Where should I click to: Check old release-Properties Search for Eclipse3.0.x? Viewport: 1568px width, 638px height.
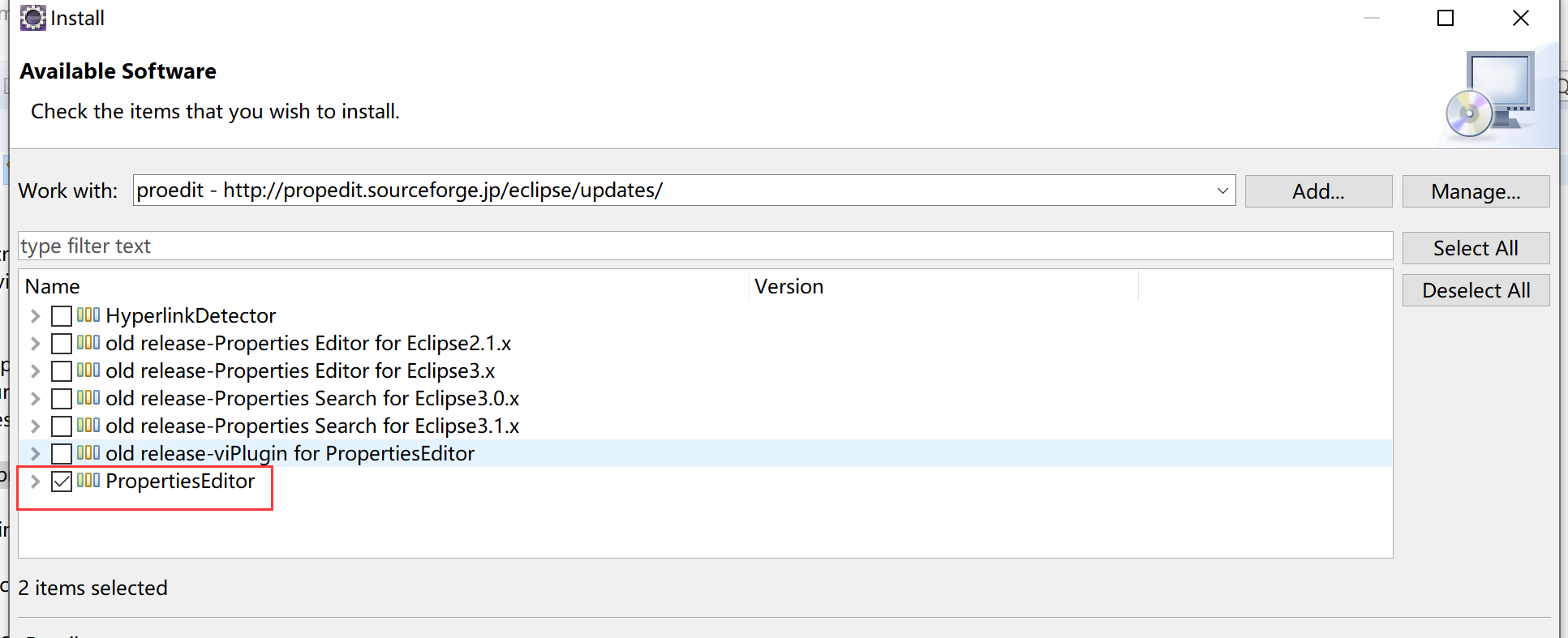[62, 399]
